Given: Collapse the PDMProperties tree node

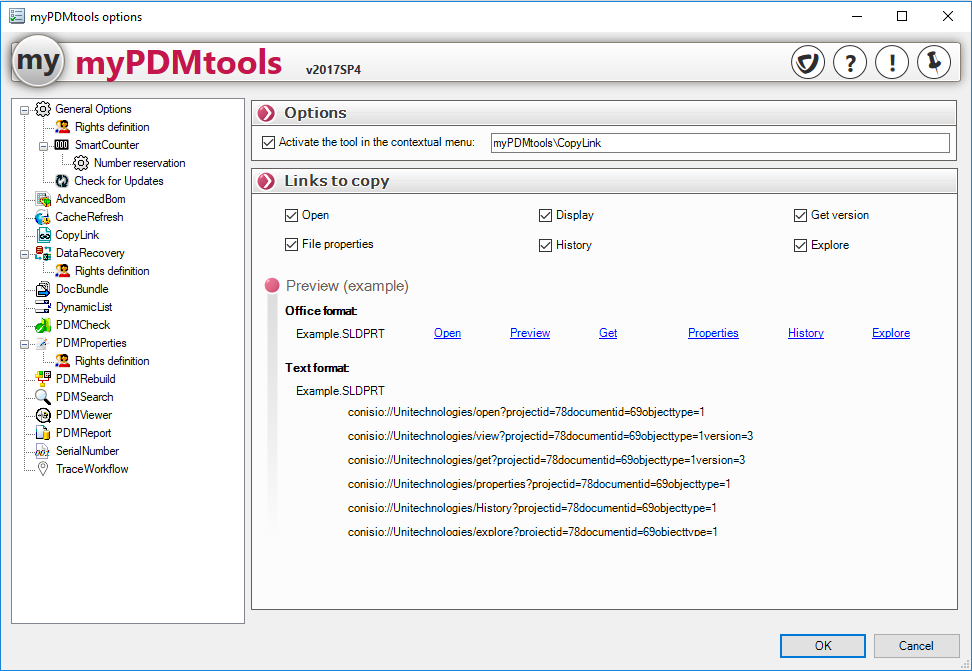Looking at the screenshot, I should point(24,343).
